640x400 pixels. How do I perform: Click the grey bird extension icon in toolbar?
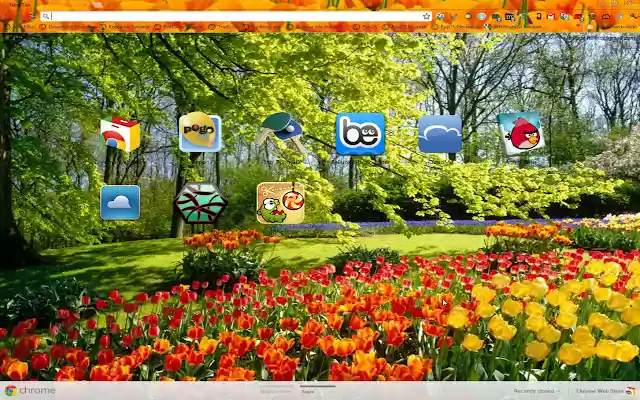453,17
